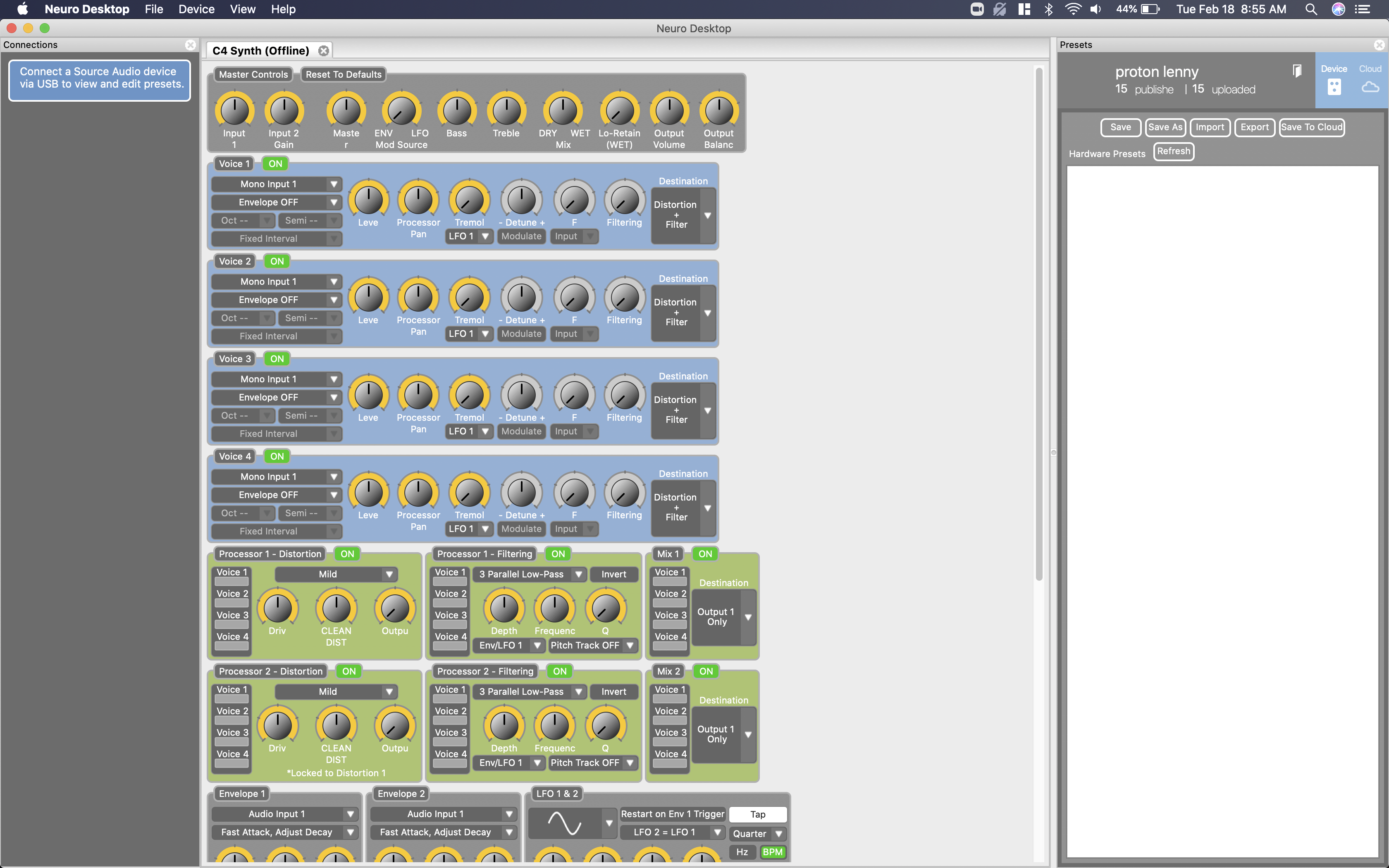Viewport: 1389px width, 868px height.
Task: Open the Apple menu
Action: (x=22, y=9)
